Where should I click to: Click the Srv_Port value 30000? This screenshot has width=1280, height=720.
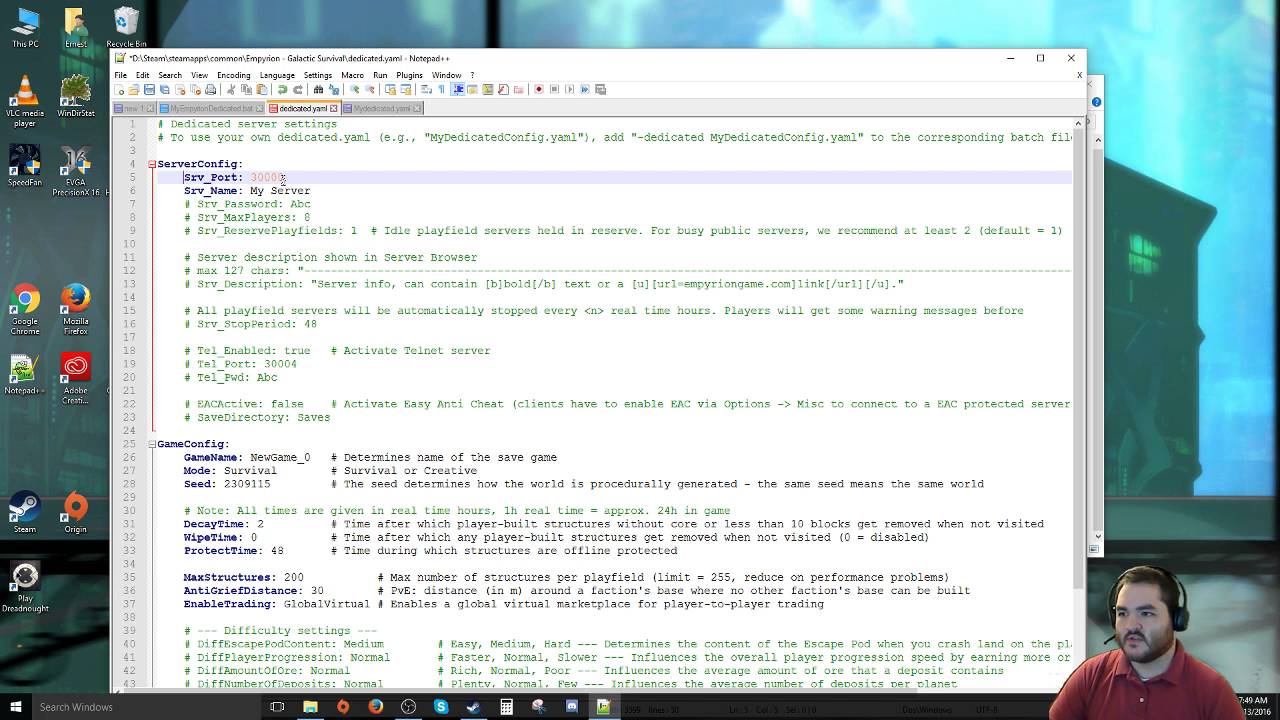(267, 177)
